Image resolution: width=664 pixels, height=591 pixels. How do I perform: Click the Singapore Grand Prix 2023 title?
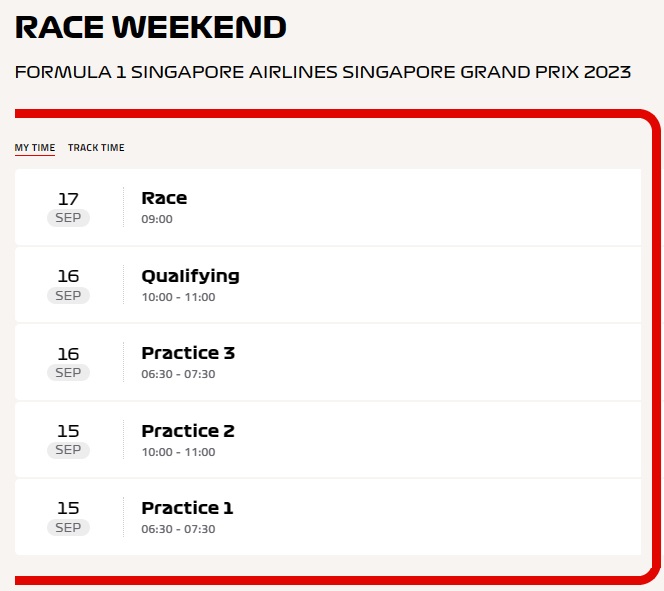pyautogui.click(x=323, y=72)
